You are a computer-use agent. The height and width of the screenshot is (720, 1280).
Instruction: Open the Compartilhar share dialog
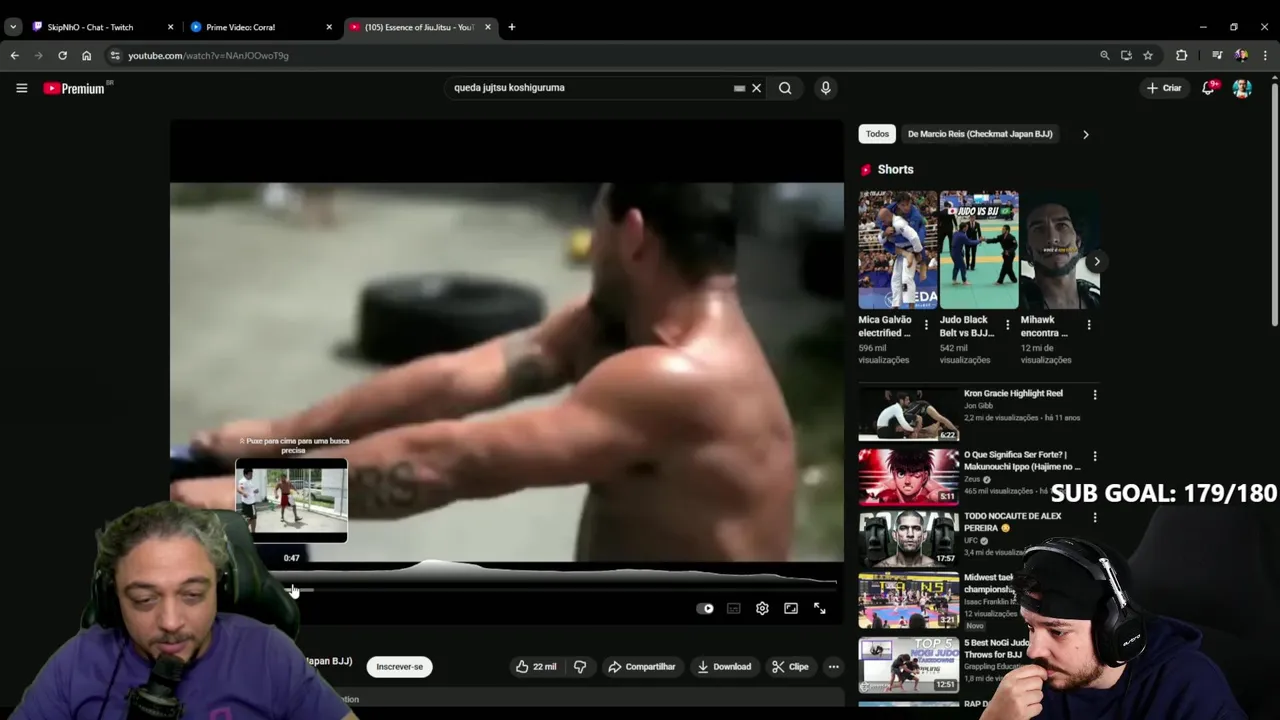click(x=642, y=666)
